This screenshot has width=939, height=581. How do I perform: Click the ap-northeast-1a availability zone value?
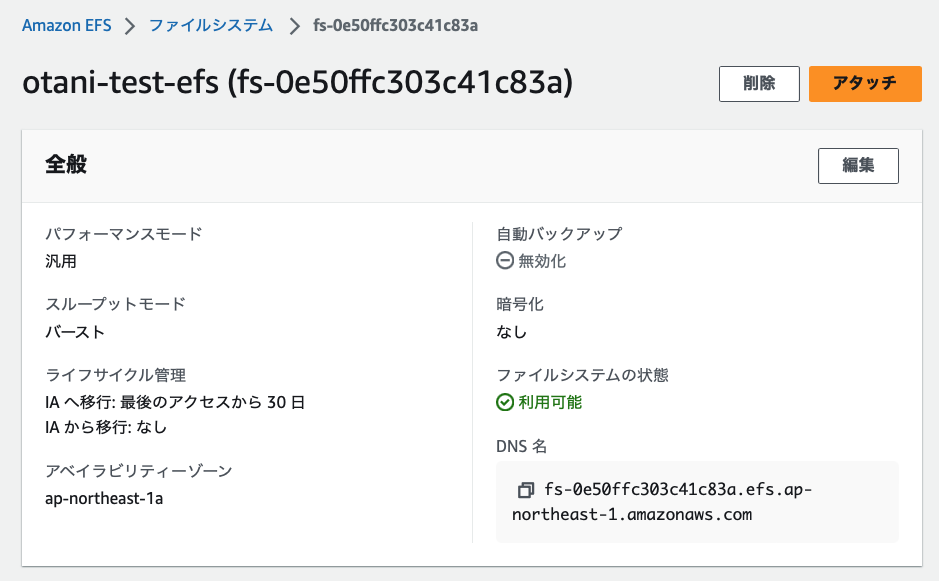(104, 498)
